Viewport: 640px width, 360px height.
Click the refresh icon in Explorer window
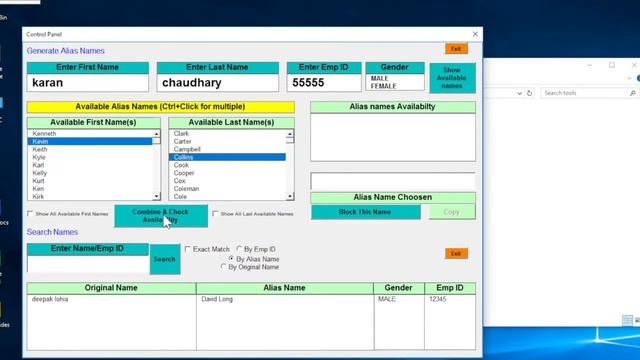tap(529, 93)
